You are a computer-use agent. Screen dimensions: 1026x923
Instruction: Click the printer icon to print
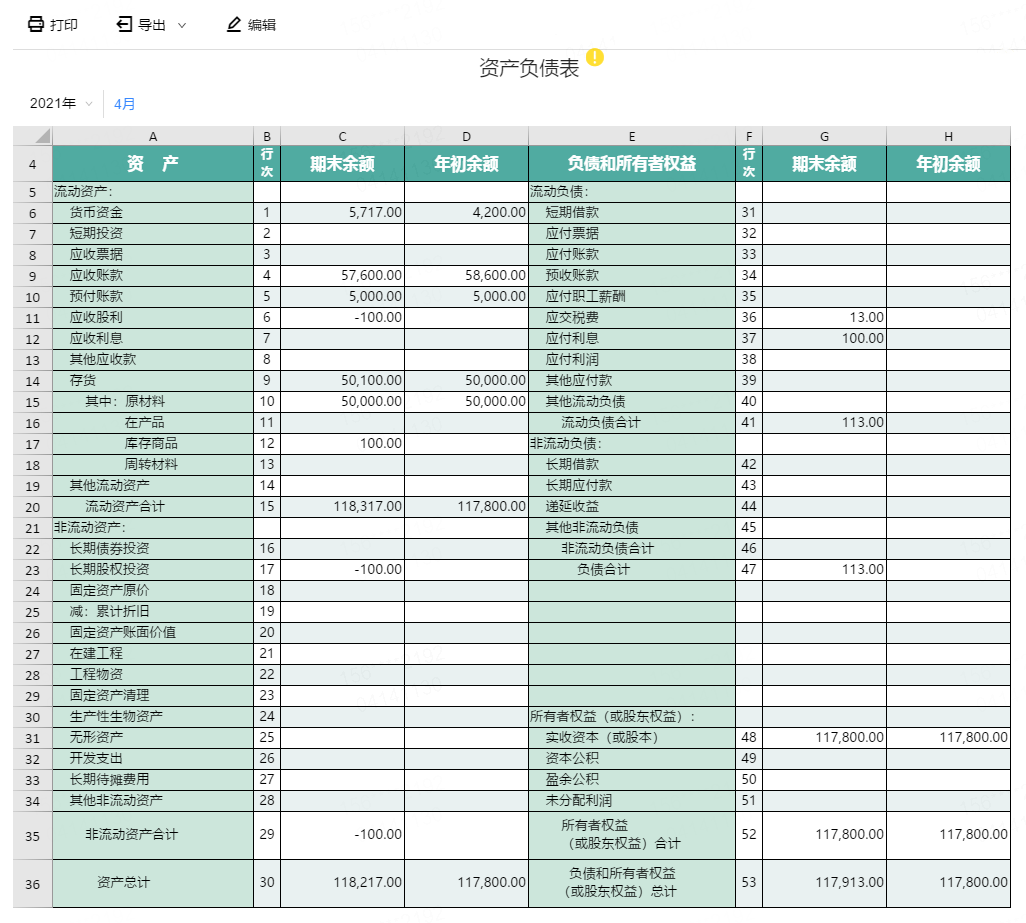click(36, 24)
